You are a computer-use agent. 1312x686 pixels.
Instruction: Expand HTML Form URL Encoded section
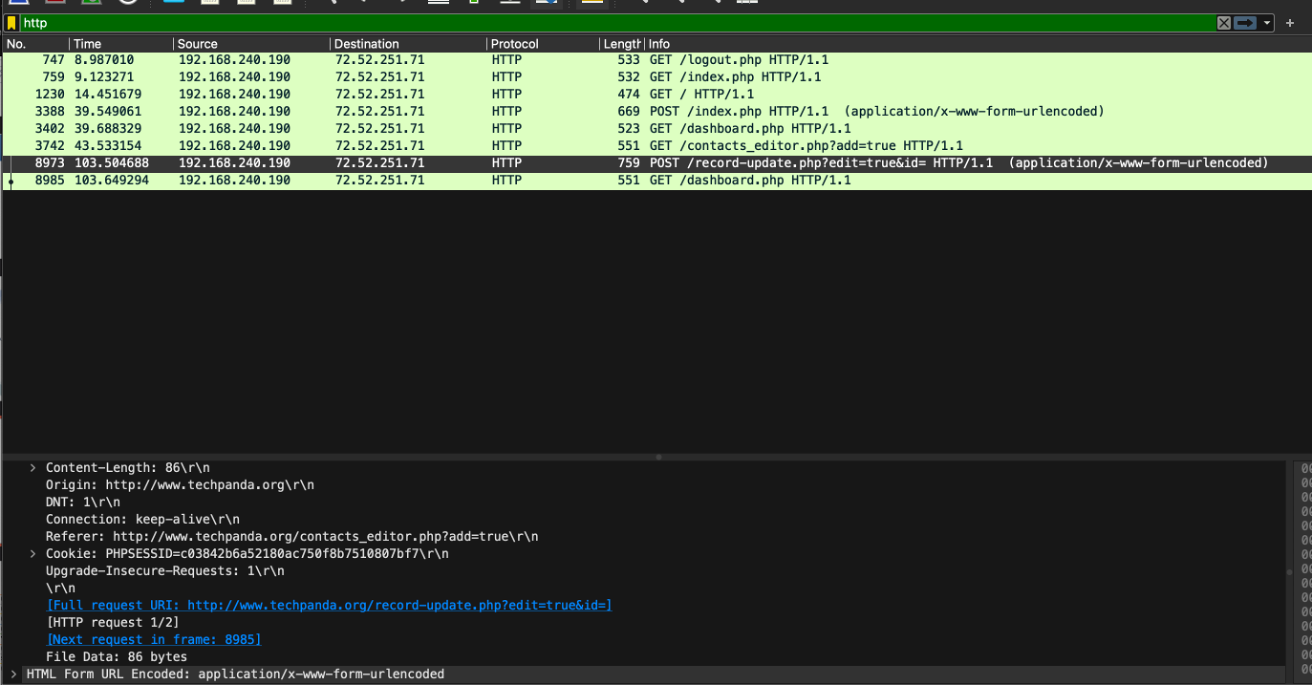pyautogui.click(x=13, y=674)
